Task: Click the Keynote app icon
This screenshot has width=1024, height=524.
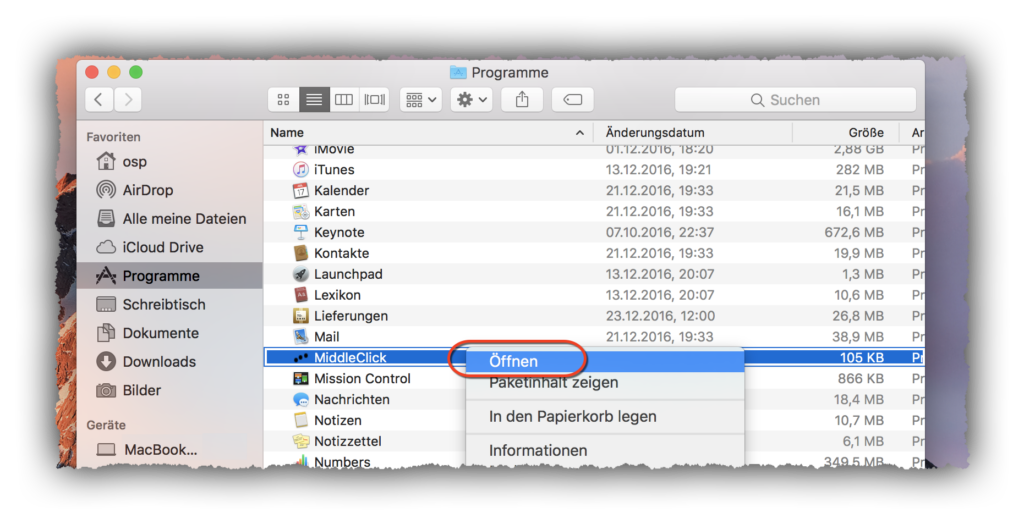Action: (x=300, y=233)
